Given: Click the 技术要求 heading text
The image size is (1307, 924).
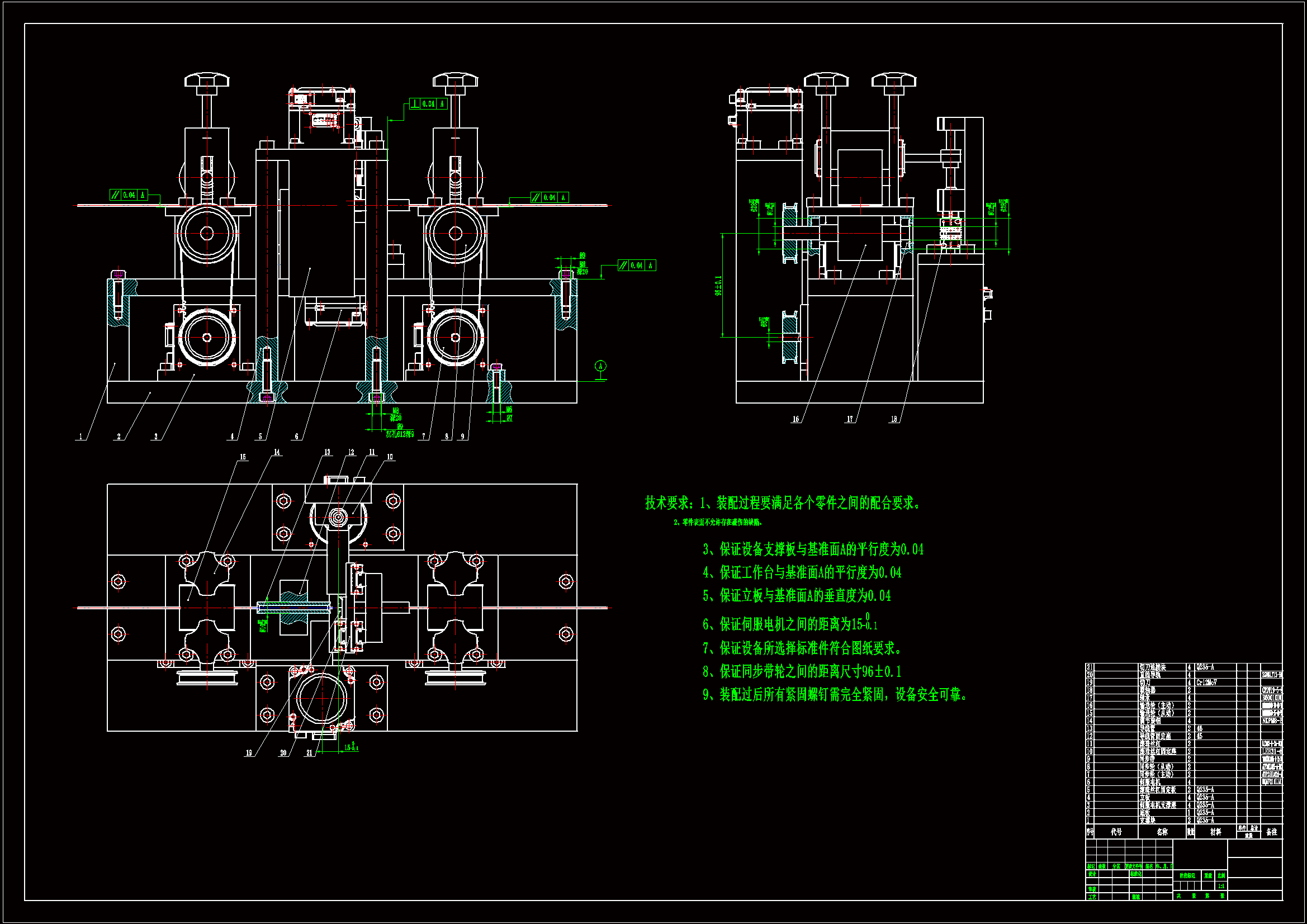Looking at the screenshot, I should [665, 503].
